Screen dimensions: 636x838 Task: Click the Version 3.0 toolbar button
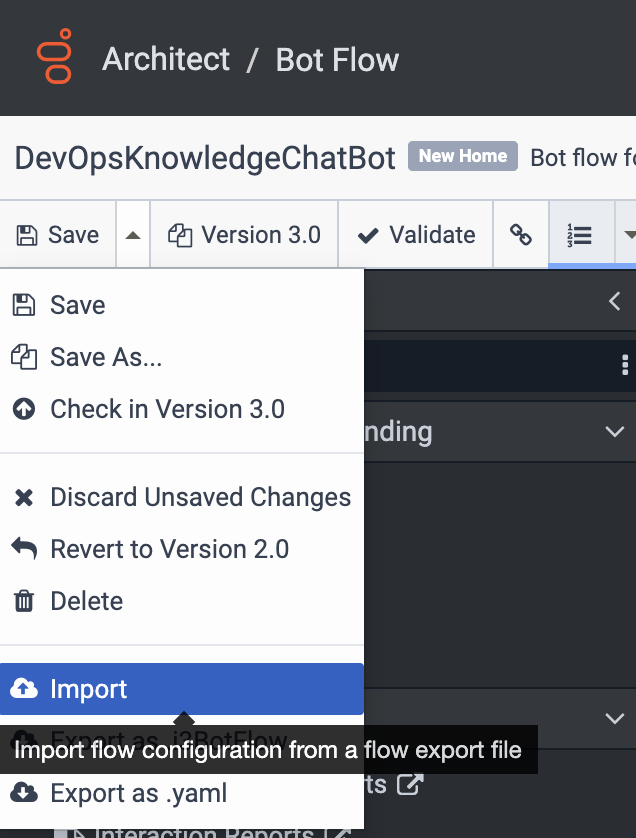click(x=244, y=235)
